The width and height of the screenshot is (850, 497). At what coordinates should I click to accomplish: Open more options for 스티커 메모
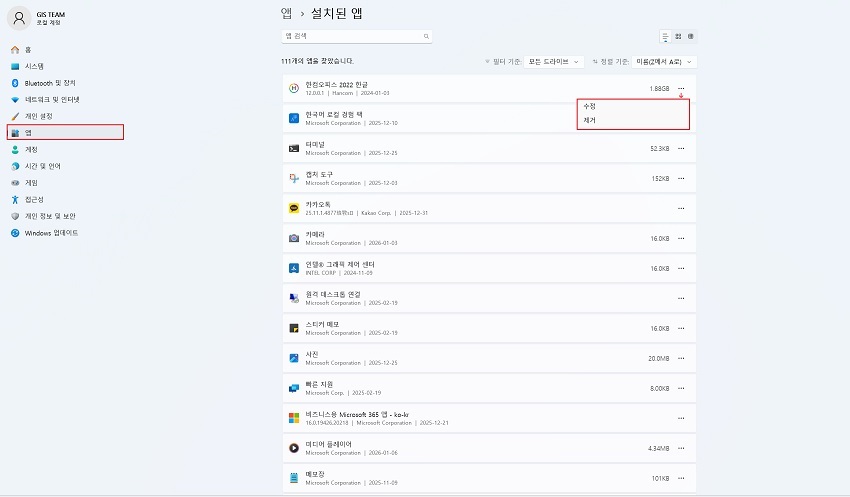click(x=681, y=328)
